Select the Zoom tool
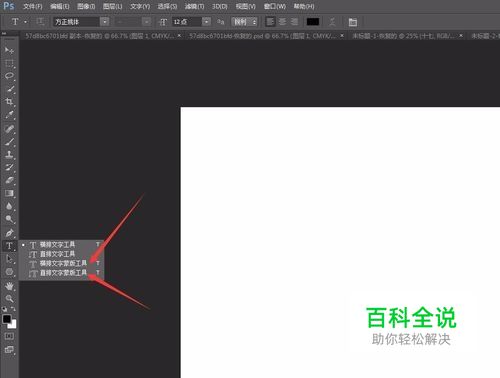 [9, 299]
